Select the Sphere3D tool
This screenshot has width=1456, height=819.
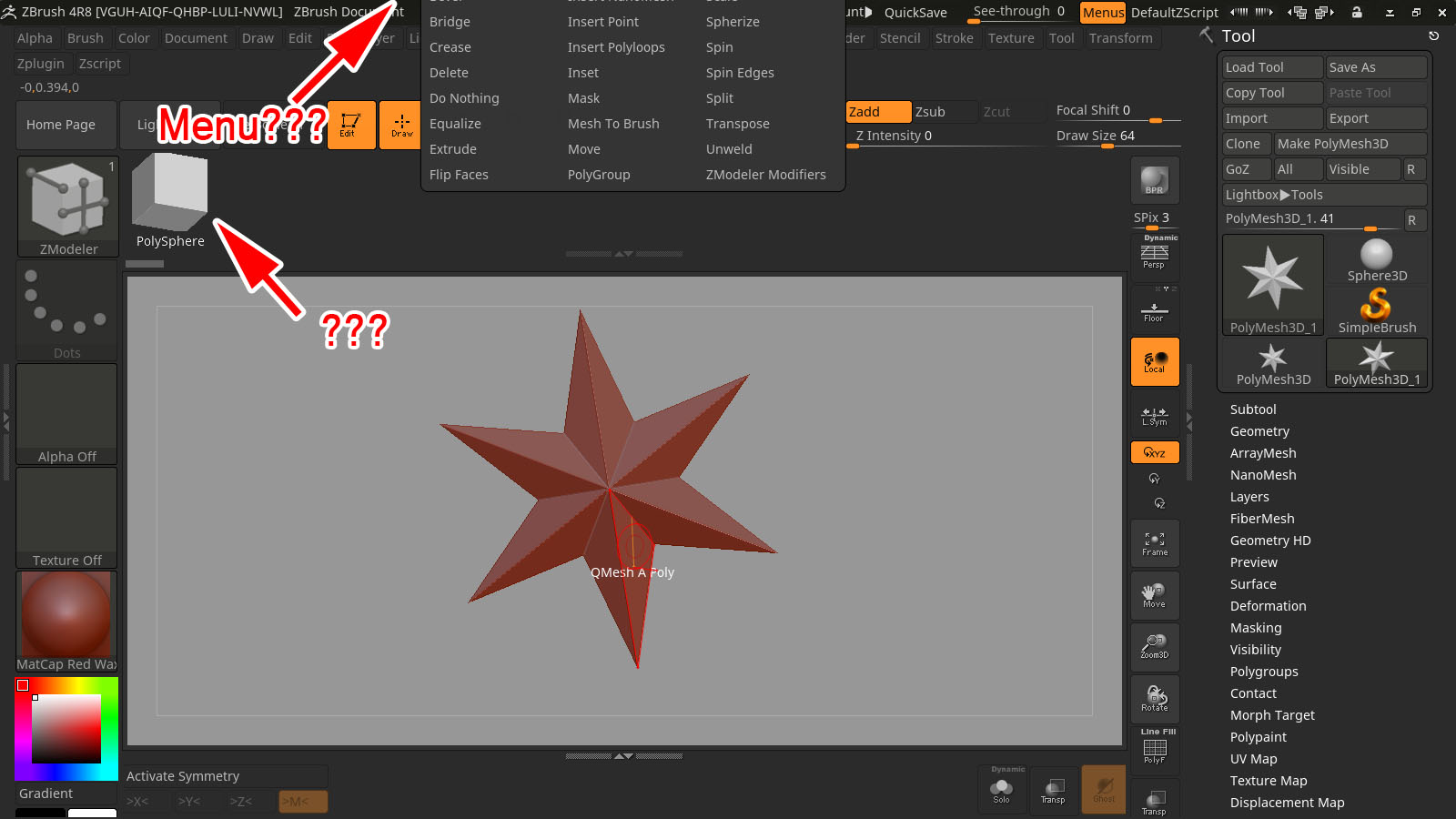1377,260
